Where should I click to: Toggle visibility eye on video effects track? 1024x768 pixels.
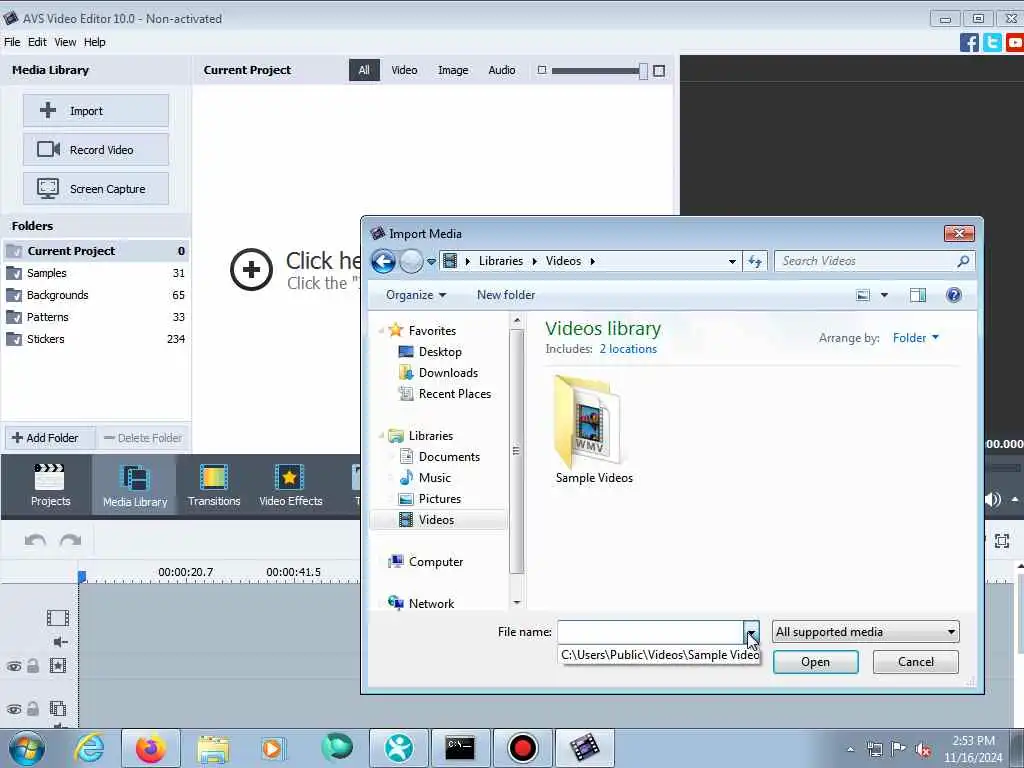coord(14,666)
